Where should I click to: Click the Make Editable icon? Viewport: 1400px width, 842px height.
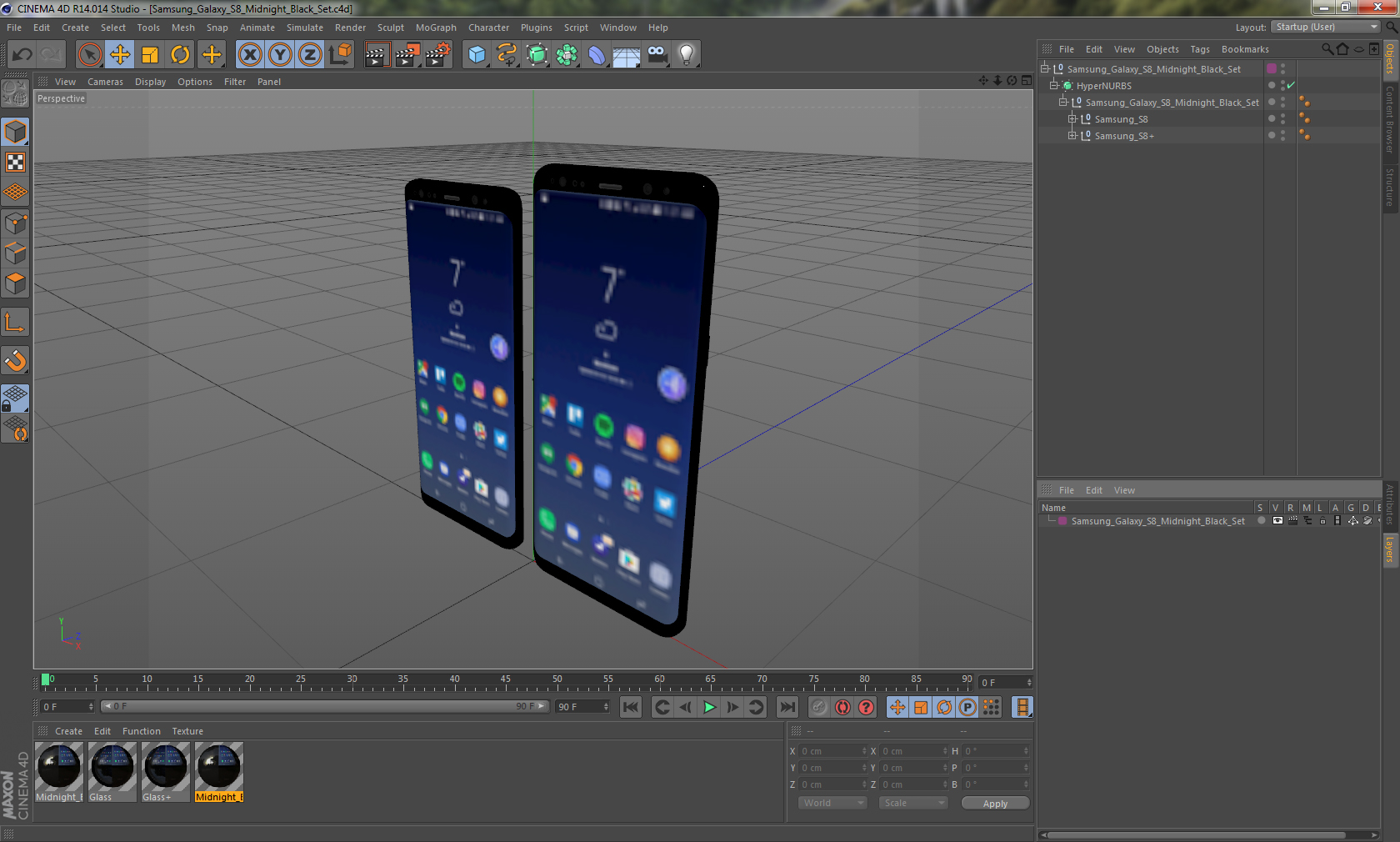[x=15, y=93]
